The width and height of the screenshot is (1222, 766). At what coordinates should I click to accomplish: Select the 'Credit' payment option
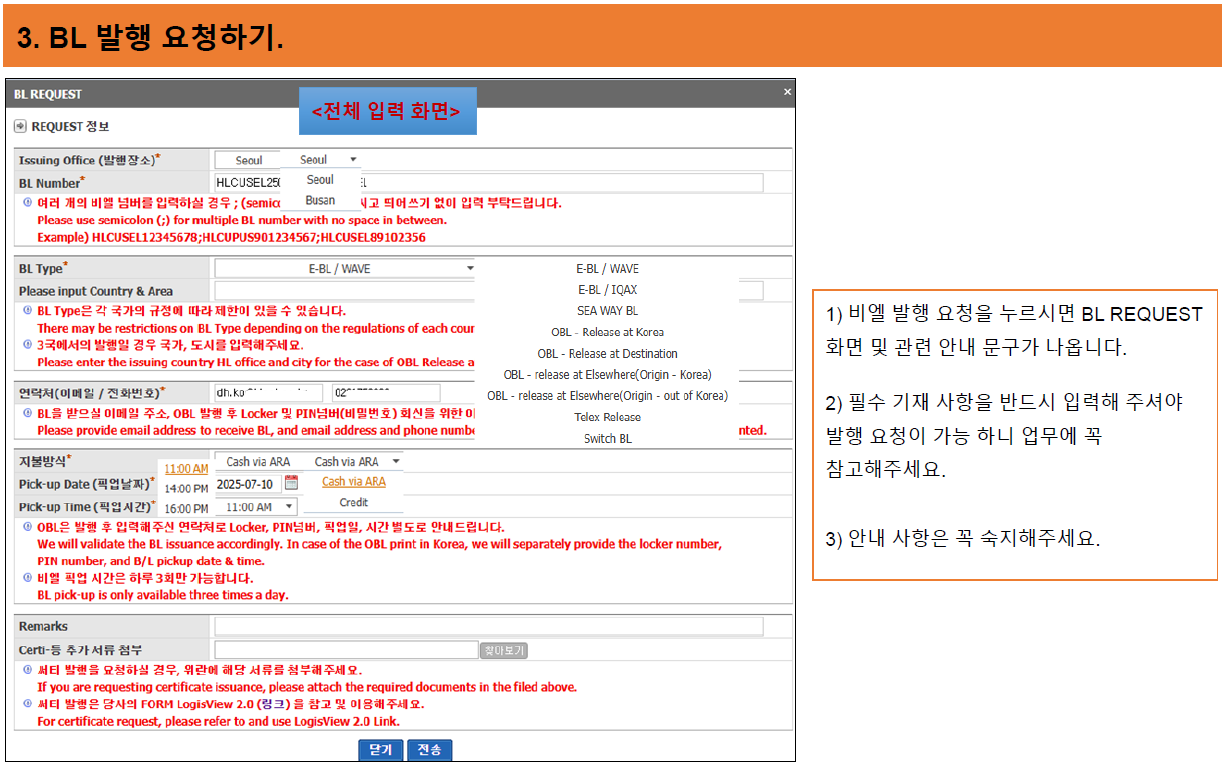point(353,501)
